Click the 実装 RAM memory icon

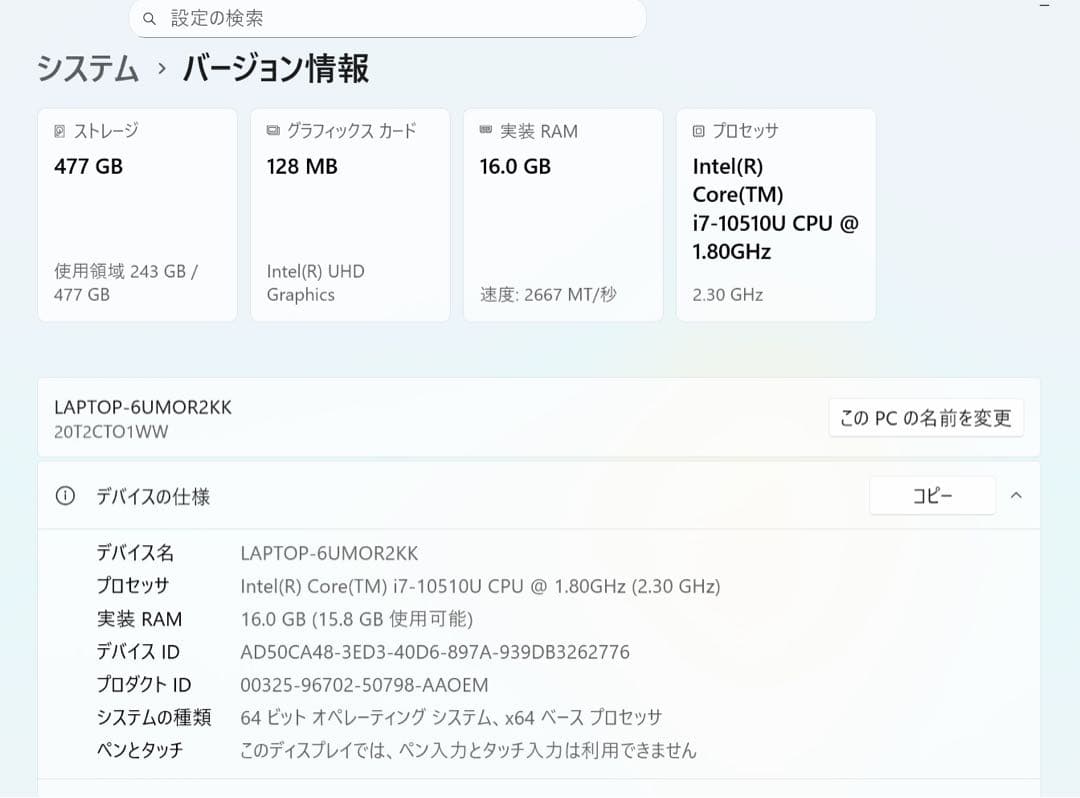click(x=483, y=130)
